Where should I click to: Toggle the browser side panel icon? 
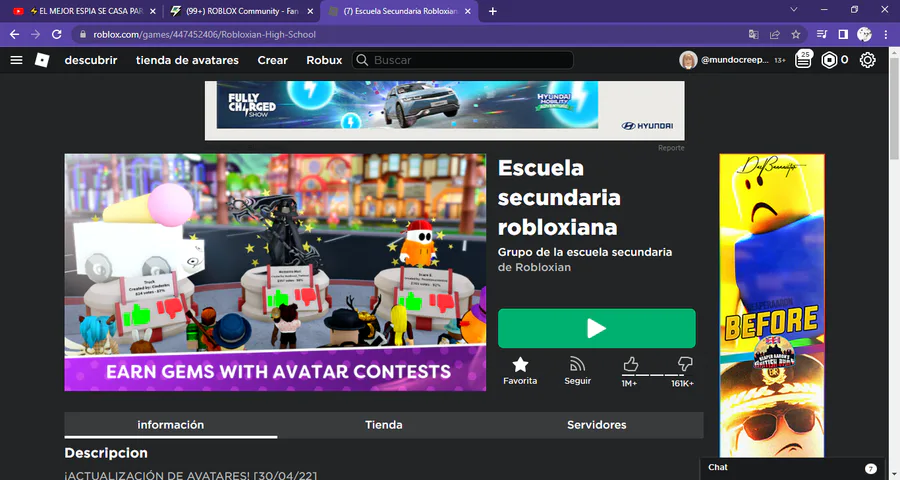tap(843, 34)
